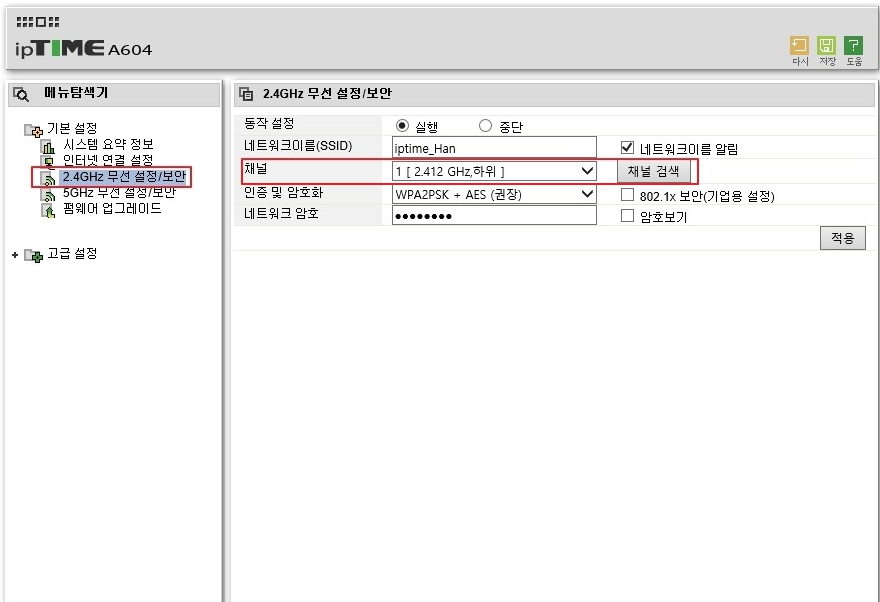Click the 다시 refresh icon
This screenshot has height=602, width=880.
[x=799, y=45]
